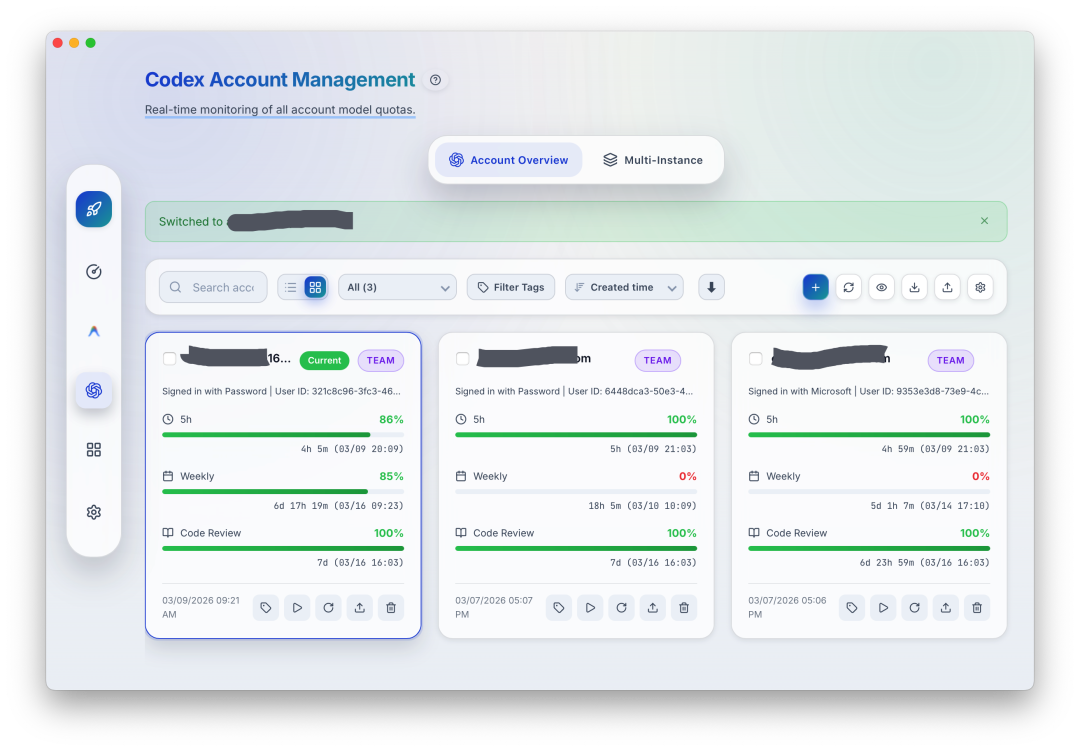This screenshot has width=1080, height=751.
Task: Click 'Signed in with Microsoft' text
Action: click(x=800, y=391)
